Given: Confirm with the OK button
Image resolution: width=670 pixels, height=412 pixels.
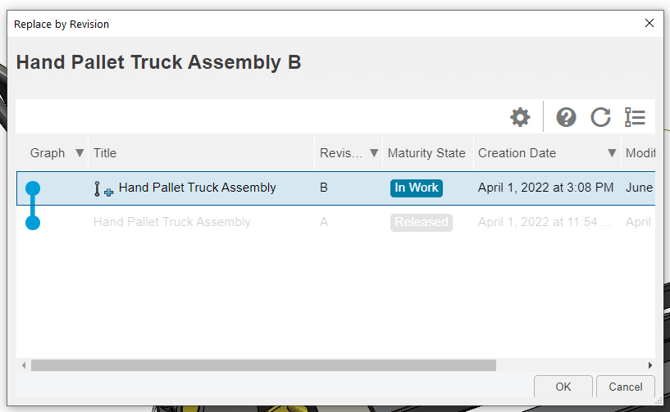Looking at the screenshot, I should (563, 387).
